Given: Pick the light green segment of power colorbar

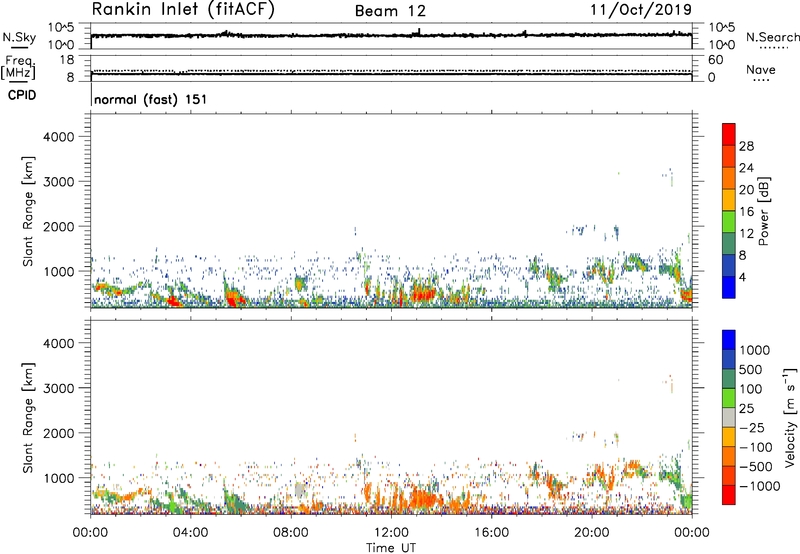Looking at the screenshot, I should (729, 221).
